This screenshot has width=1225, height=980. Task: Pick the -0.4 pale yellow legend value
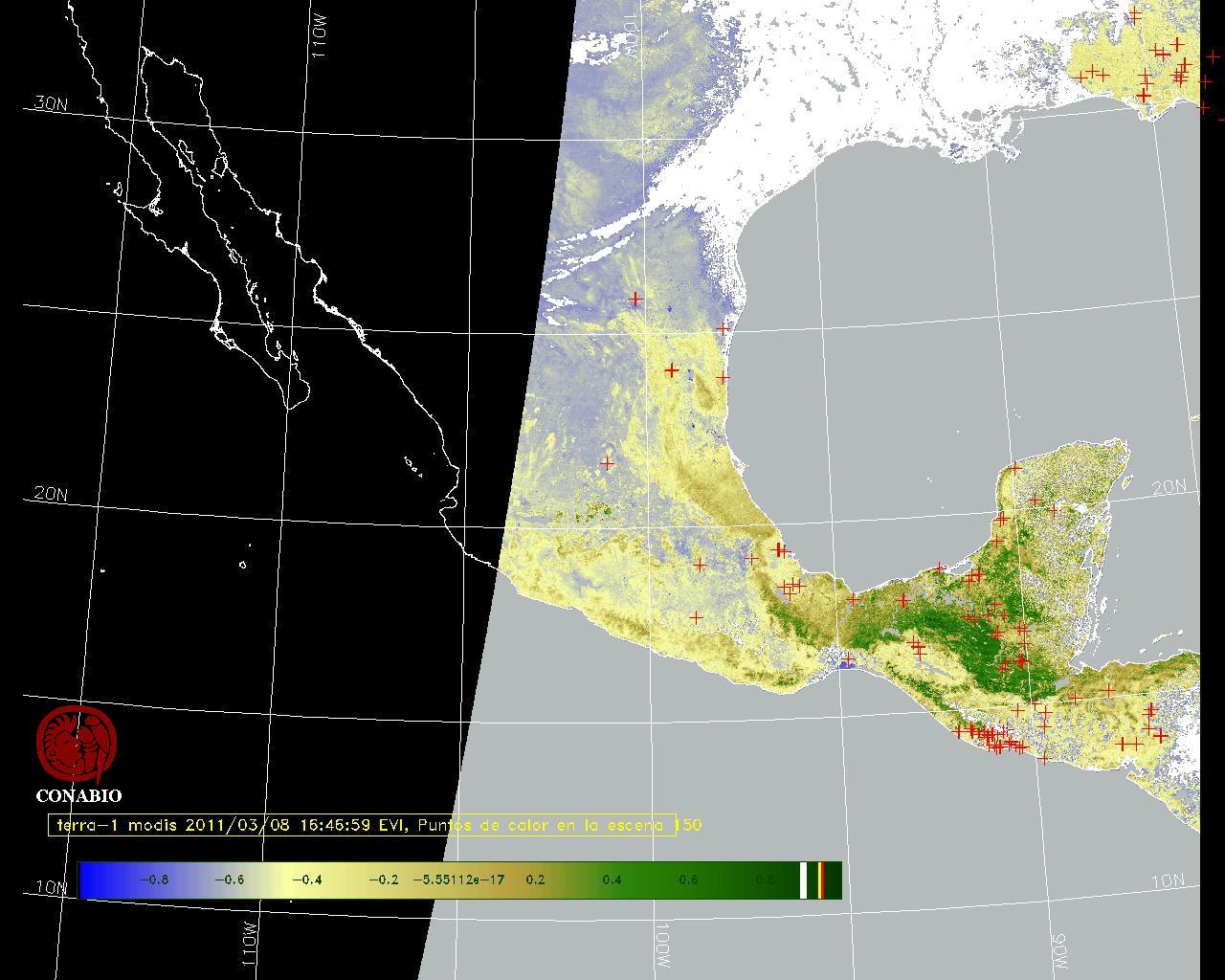pos(306,880)
